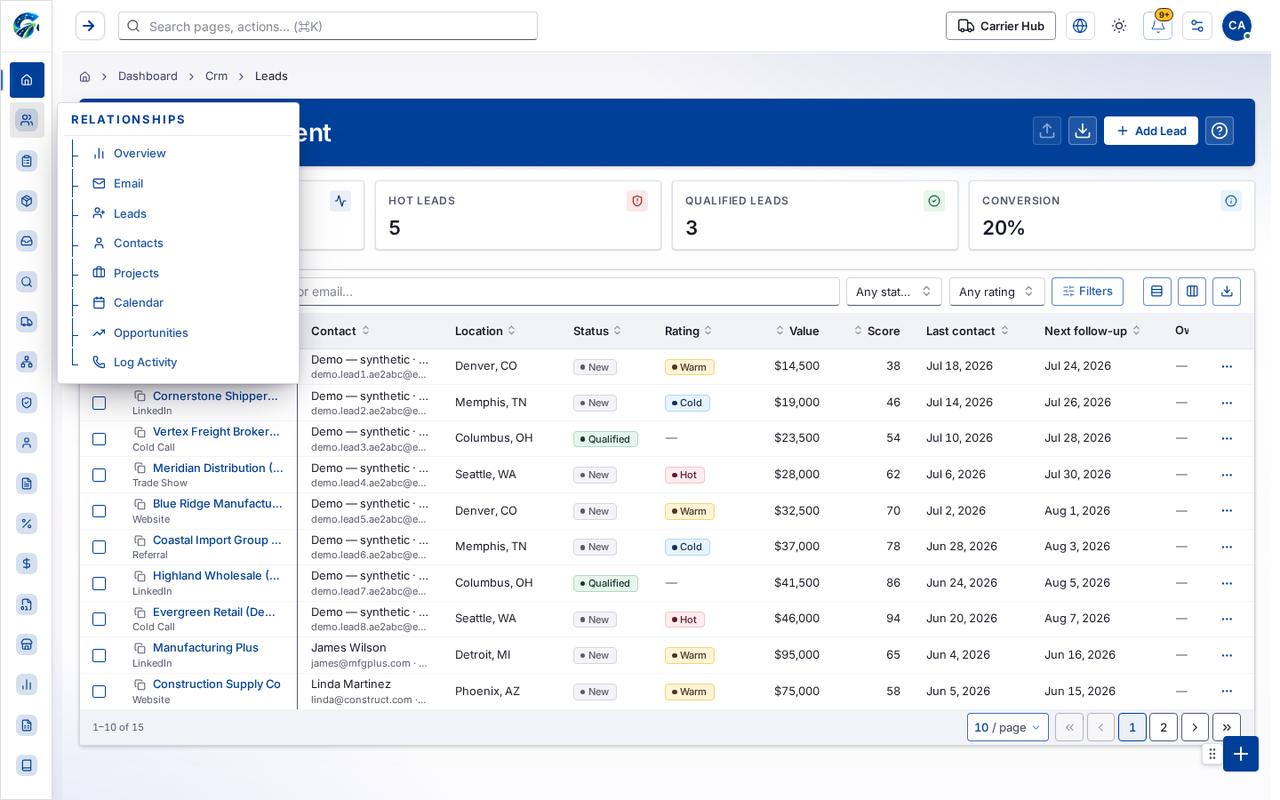Expand the 10 / page selector
This screenshot has height=800, width=1280.
[x=1008, y=727]
